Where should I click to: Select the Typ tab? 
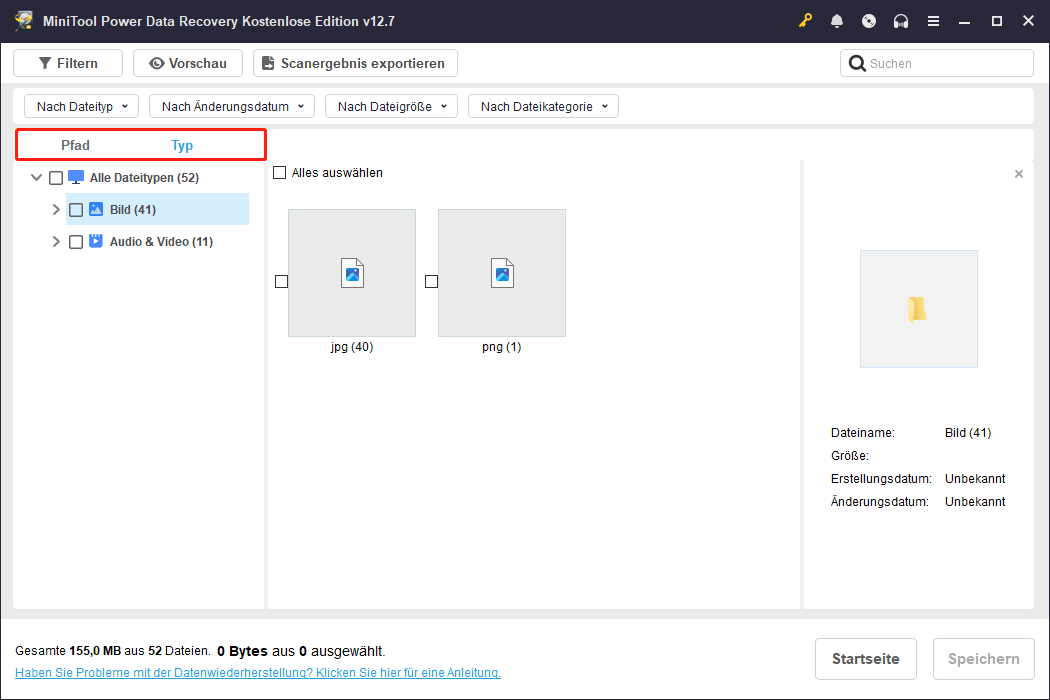[182, 145]
